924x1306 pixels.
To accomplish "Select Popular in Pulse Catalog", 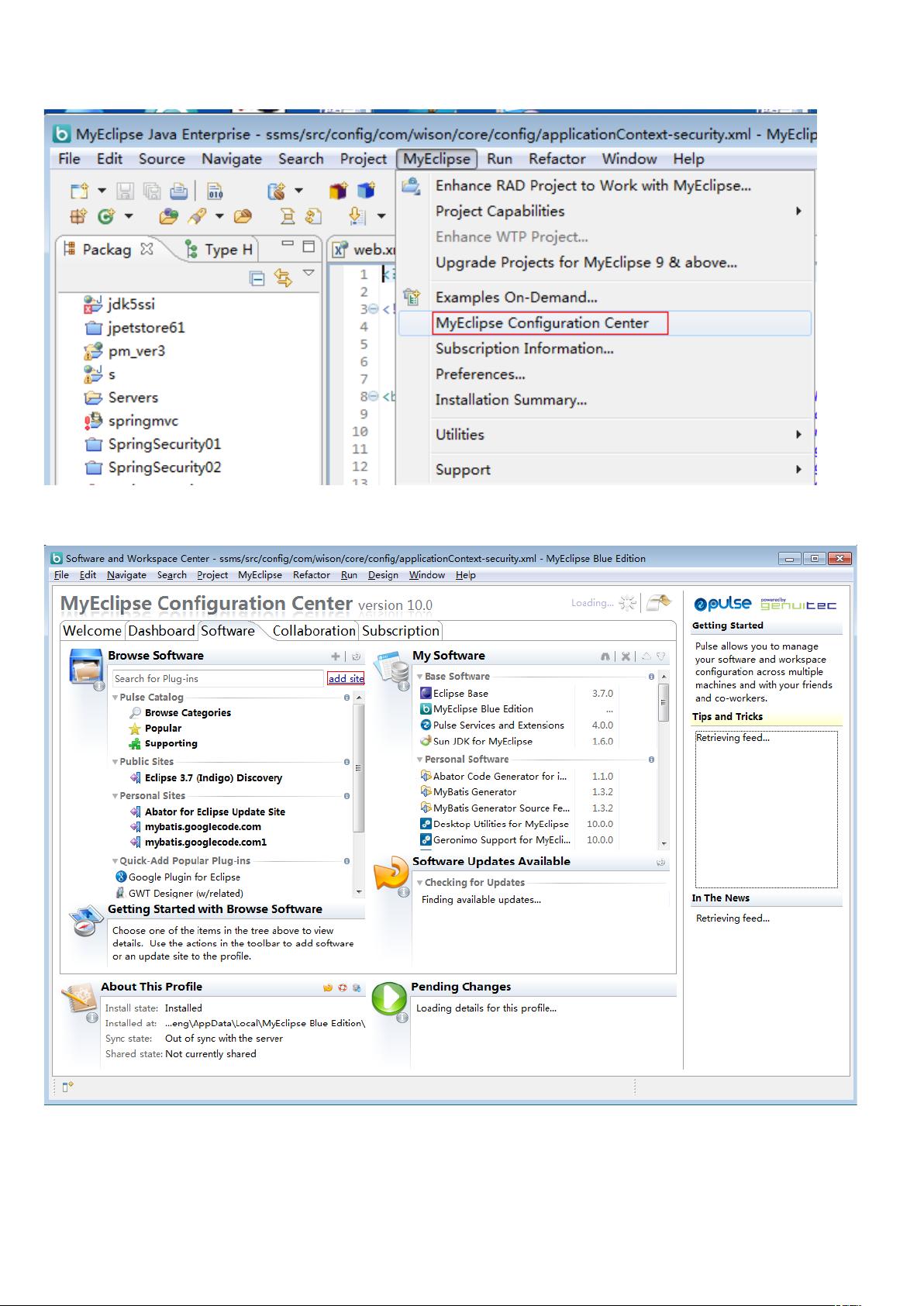I will tap(163, 729).
